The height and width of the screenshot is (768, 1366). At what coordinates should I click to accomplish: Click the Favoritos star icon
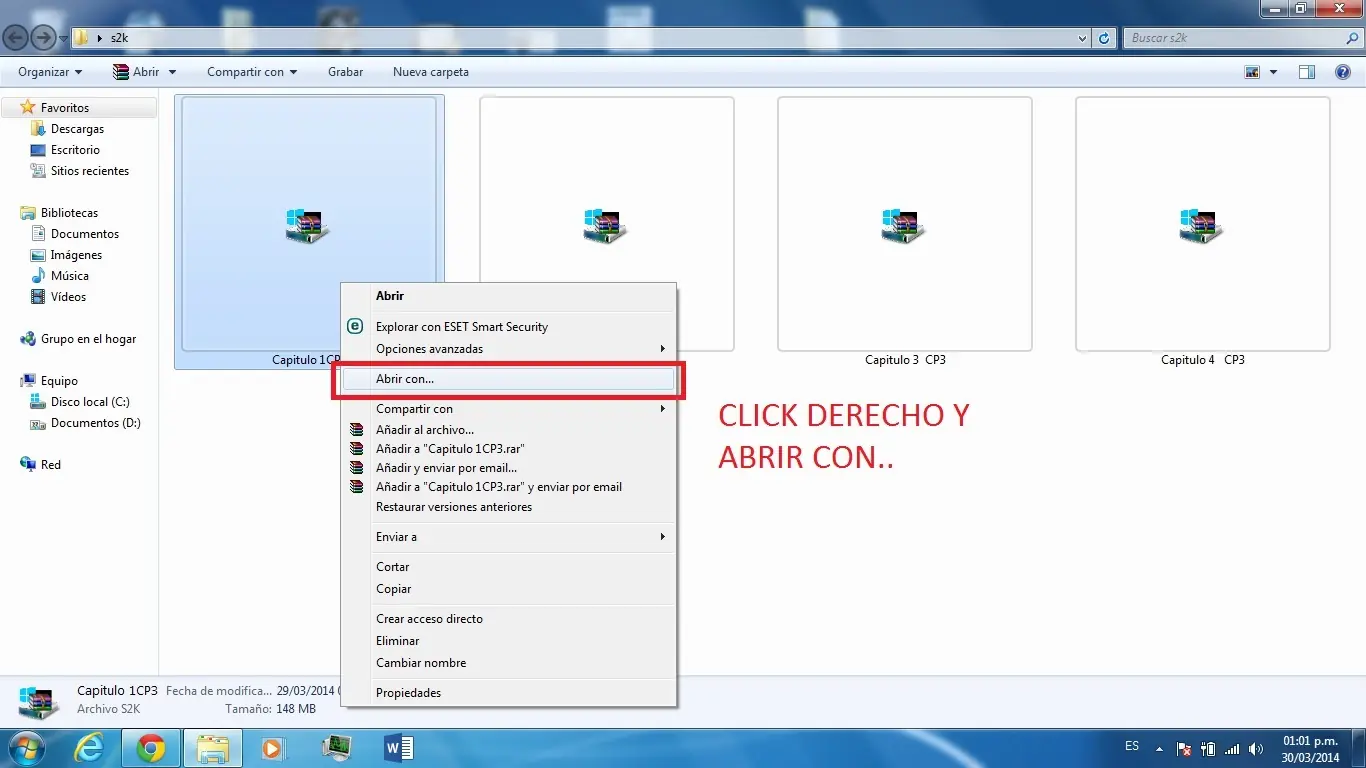pos(28,107)
